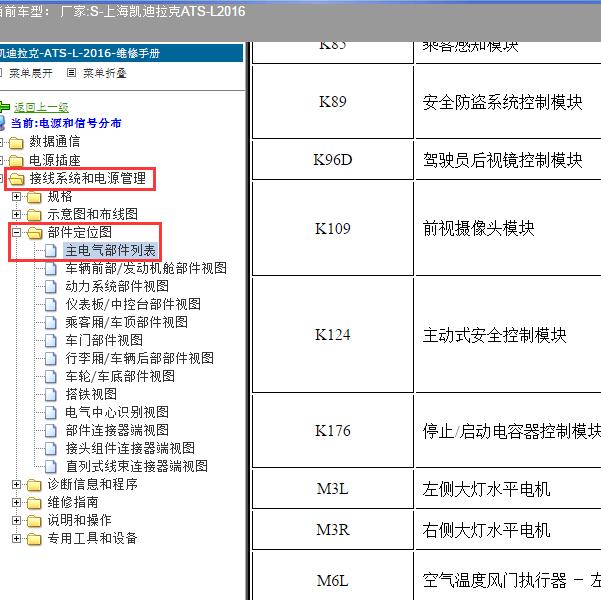The height and width of the screenshot is (600, 601).
Task: Click the K109 table cell
Action: click(x=333, y=228)
